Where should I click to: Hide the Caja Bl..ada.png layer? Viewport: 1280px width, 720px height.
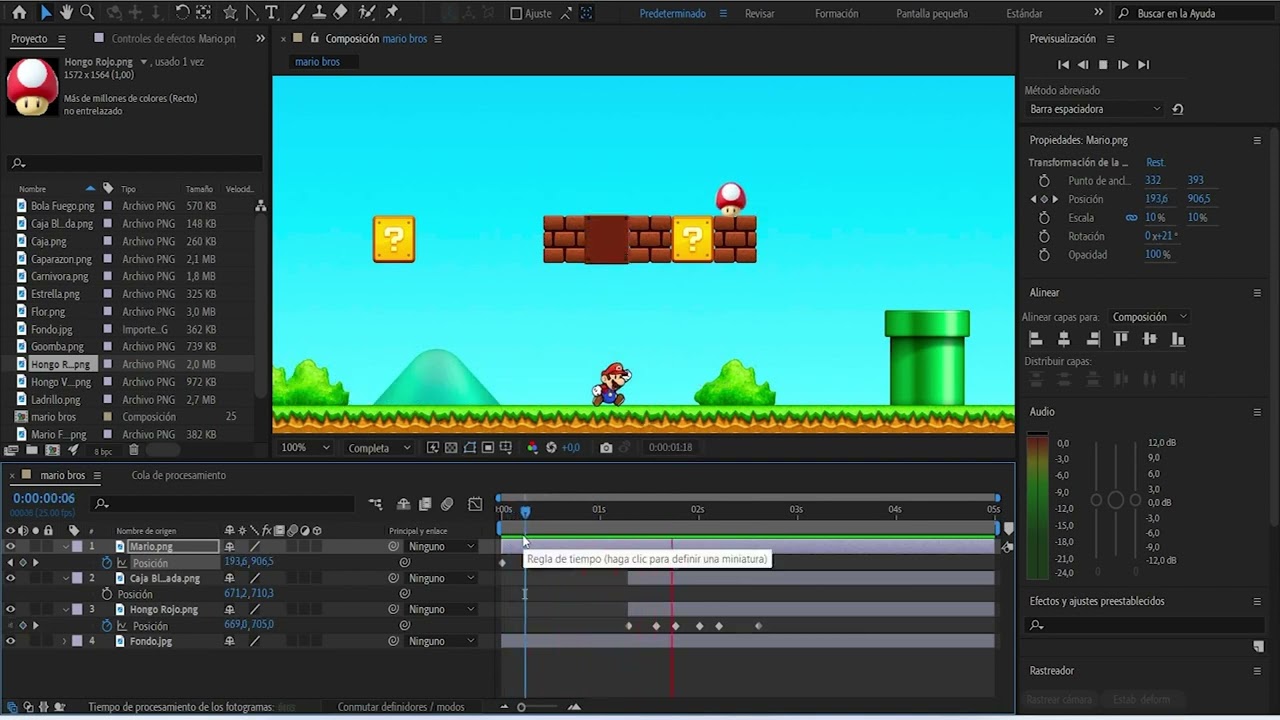(11, 578)
